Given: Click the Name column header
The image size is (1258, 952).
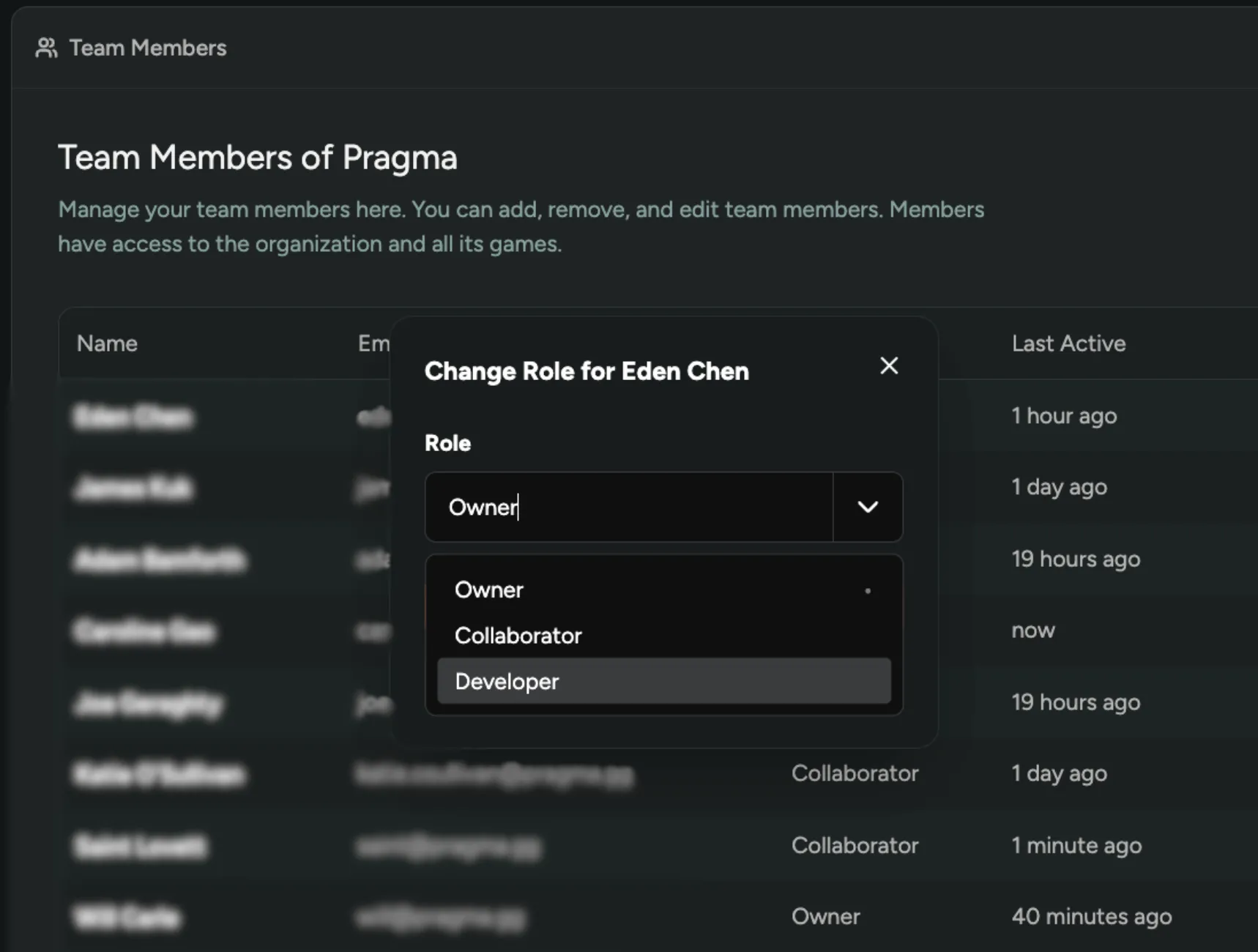Looking at the screenshot, I should coord(107,343).
